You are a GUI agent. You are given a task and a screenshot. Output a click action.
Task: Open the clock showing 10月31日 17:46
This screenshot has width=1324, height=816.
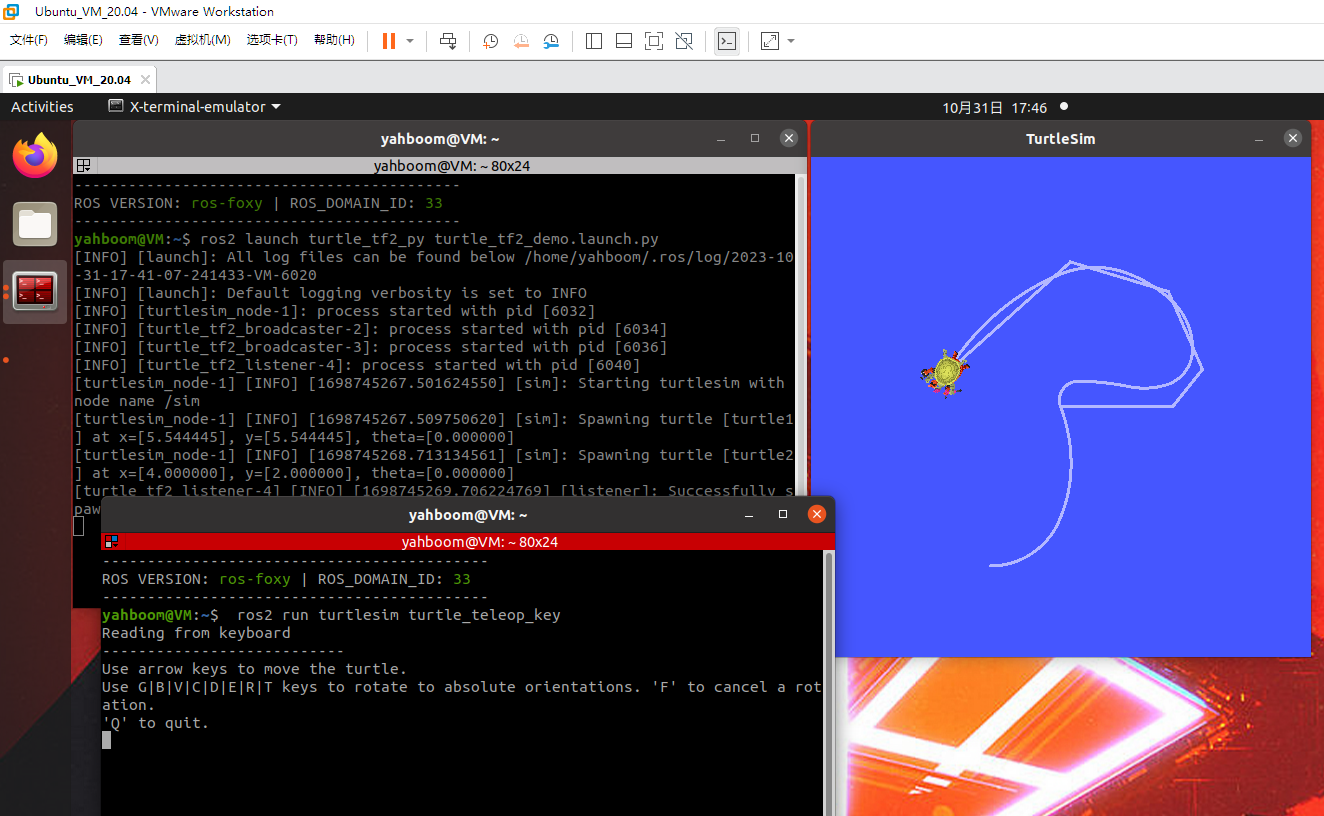pos(994,107)
